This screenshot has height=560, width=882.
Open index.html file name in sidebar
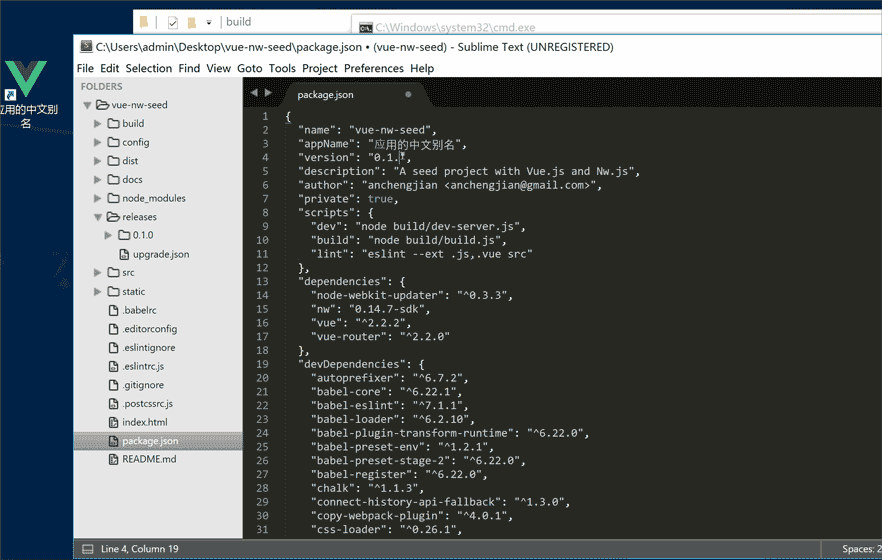tap(145, 422)
